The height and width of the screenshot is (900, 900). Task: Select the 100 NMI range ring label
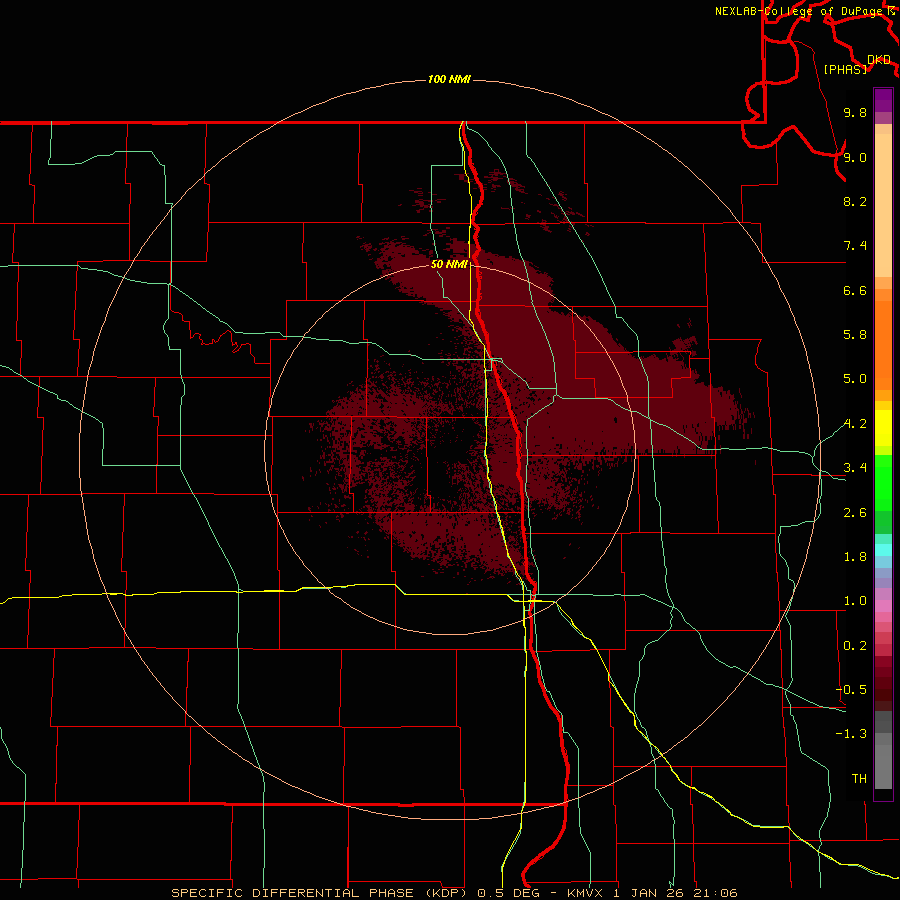449,79
